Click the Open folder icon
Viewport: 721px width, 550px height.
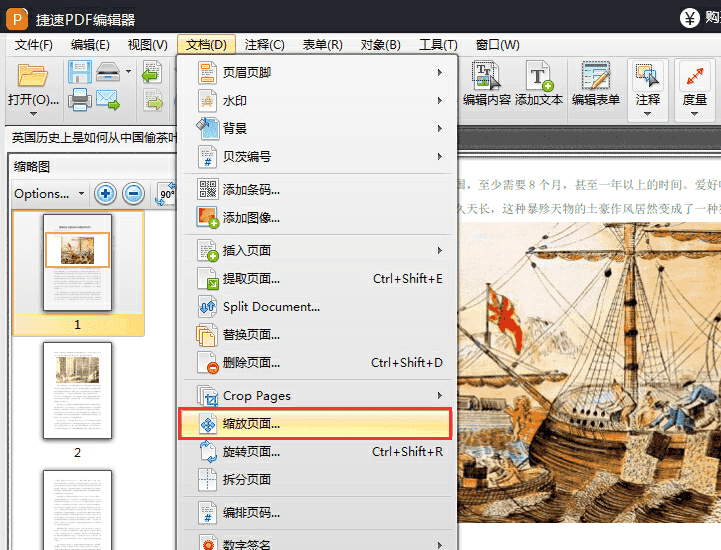tap(32, 75)
